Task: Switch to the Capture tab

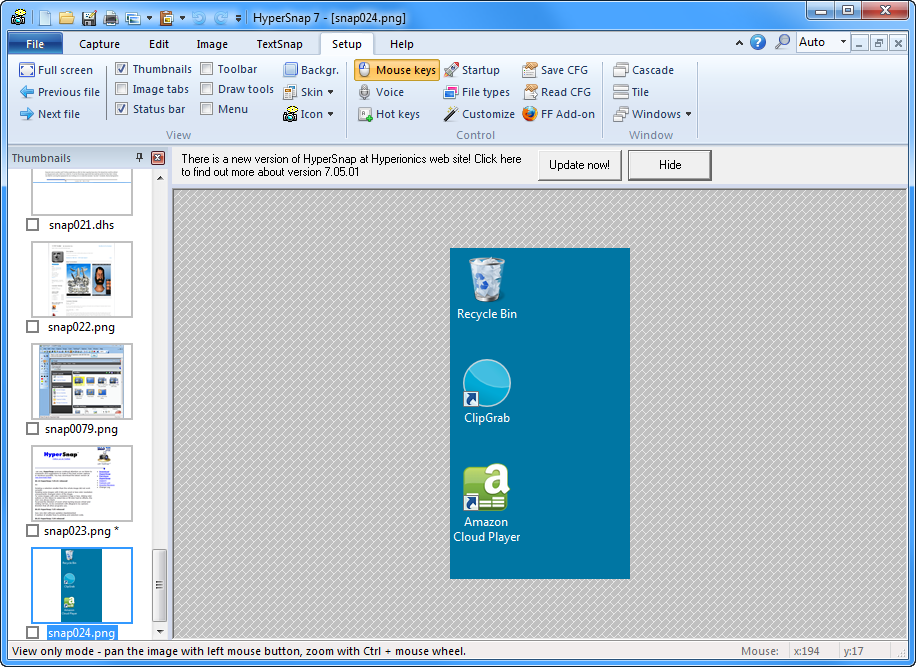Action: tap(99, 44)
